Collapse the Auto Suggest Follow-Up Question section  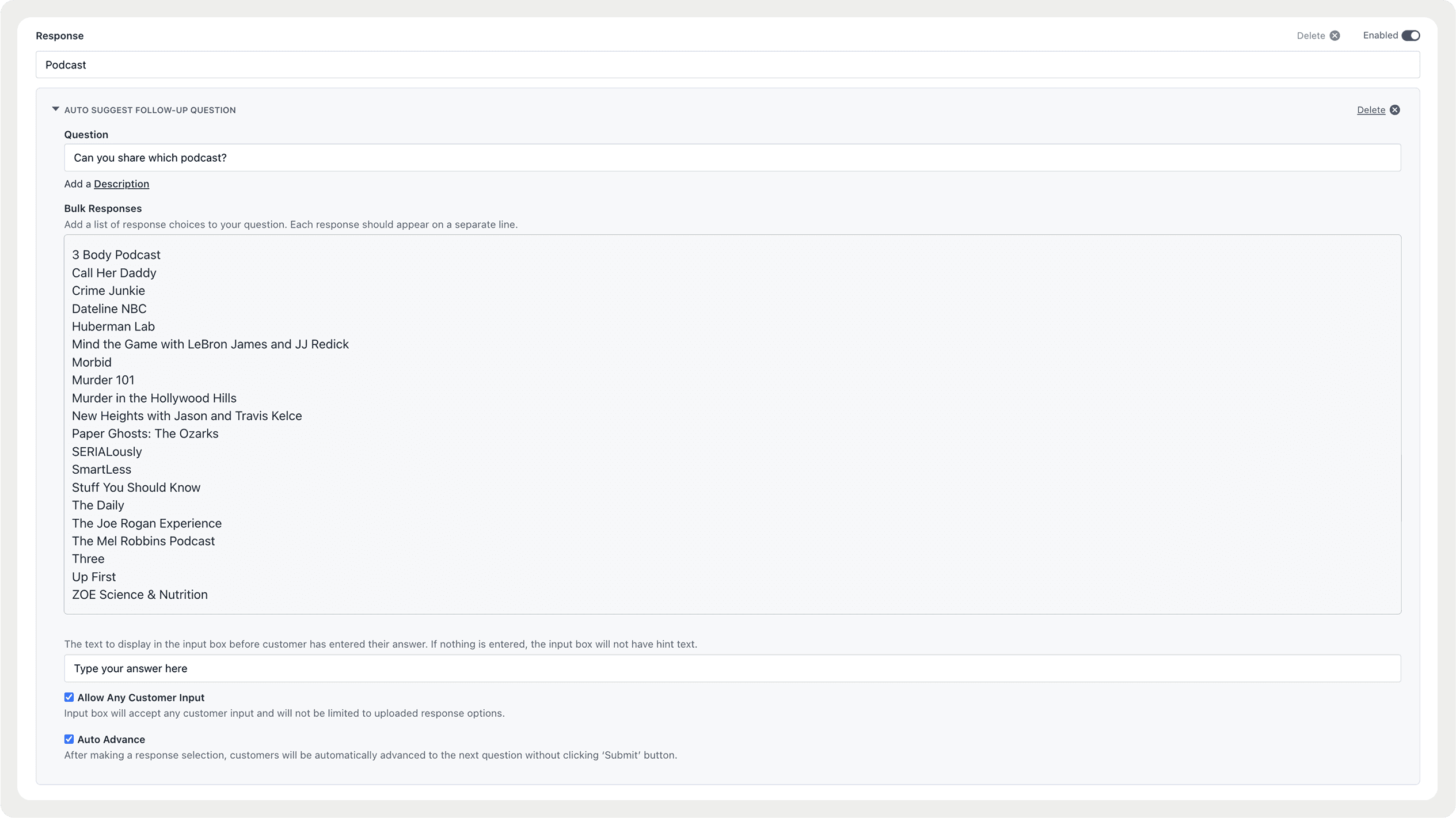point(55,109)
